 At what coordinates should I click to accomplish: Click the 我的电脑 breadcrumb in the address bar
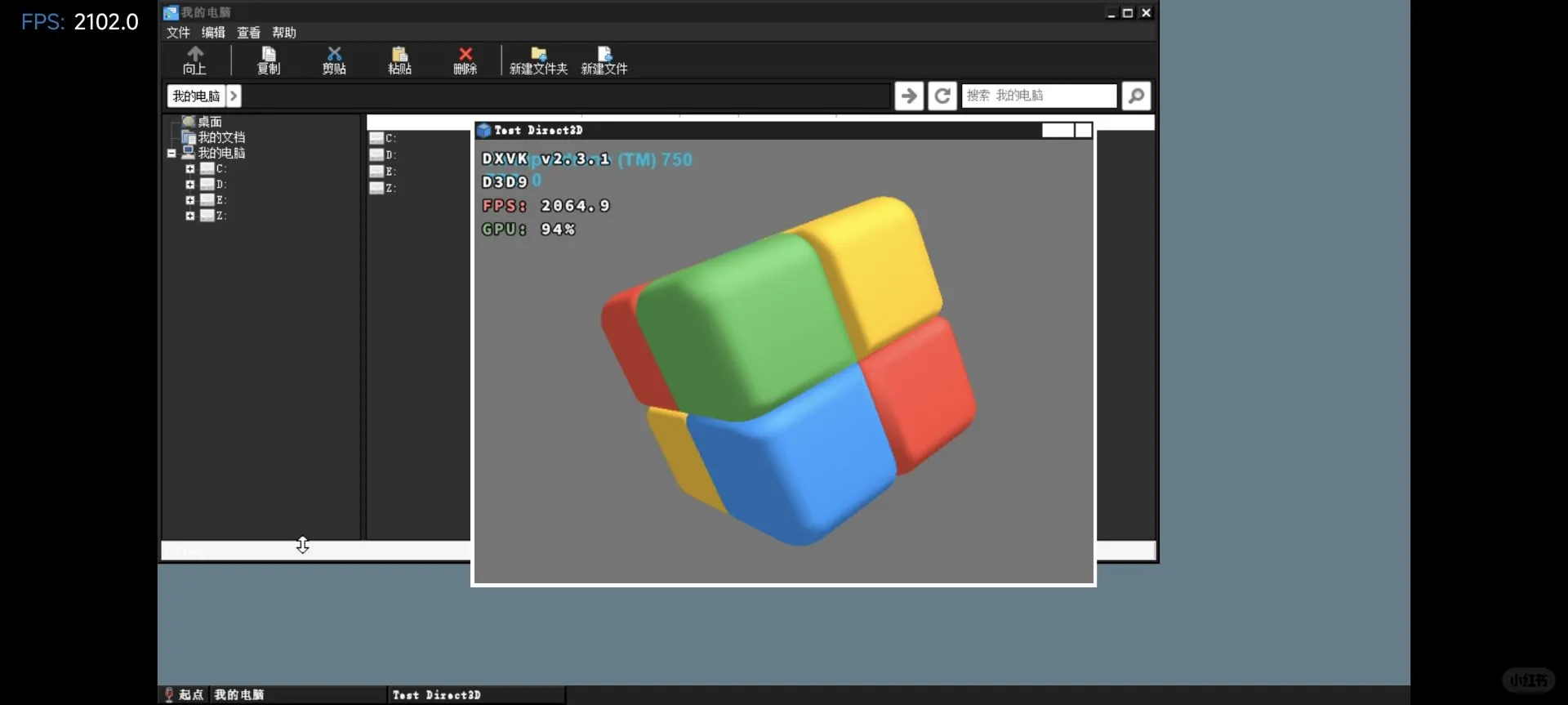(196, 96)
